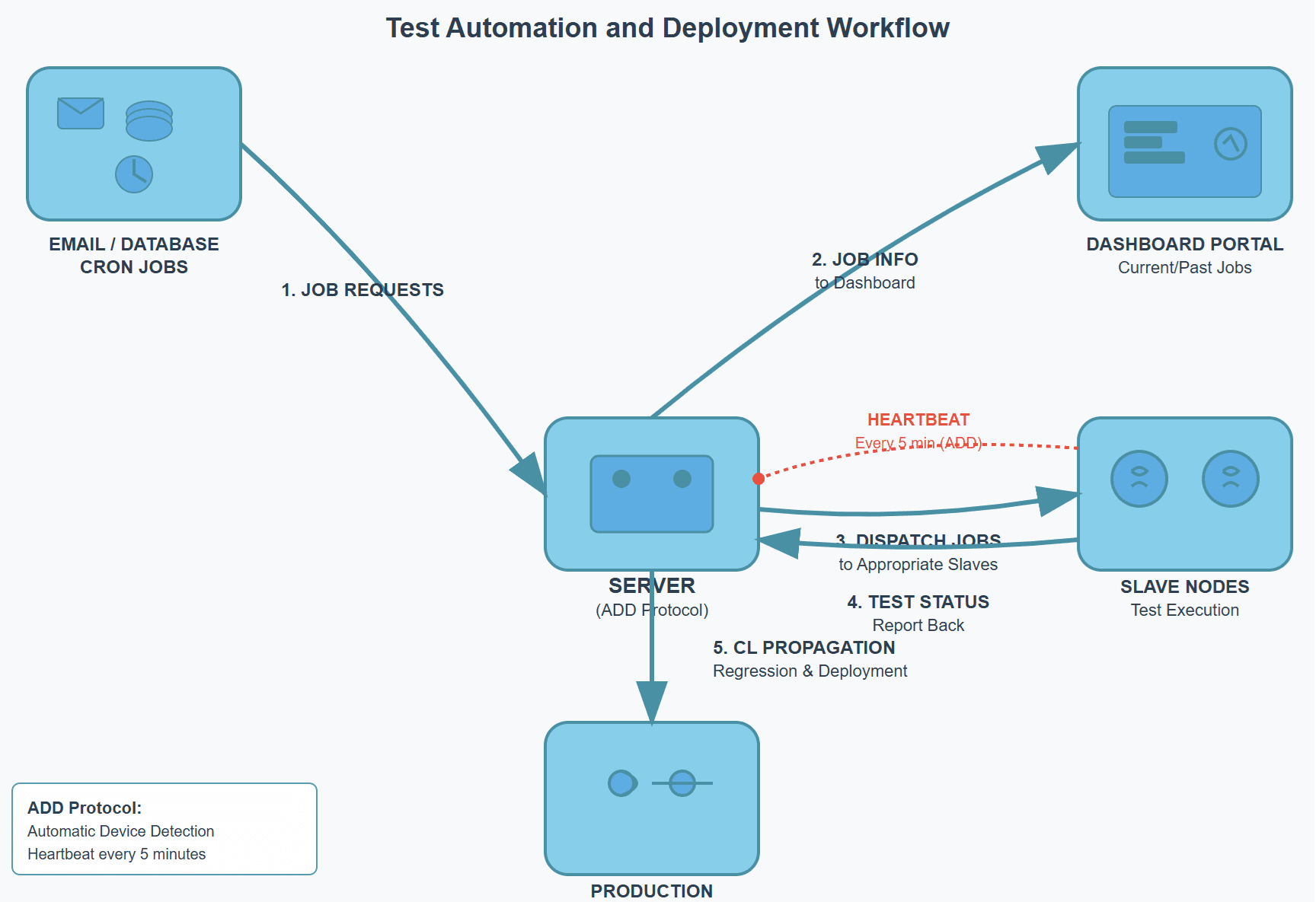This screenshot has width=1316, height=902.
Task: Click 'to Appropriate Slaves' text
Action: tap(918, 565)
